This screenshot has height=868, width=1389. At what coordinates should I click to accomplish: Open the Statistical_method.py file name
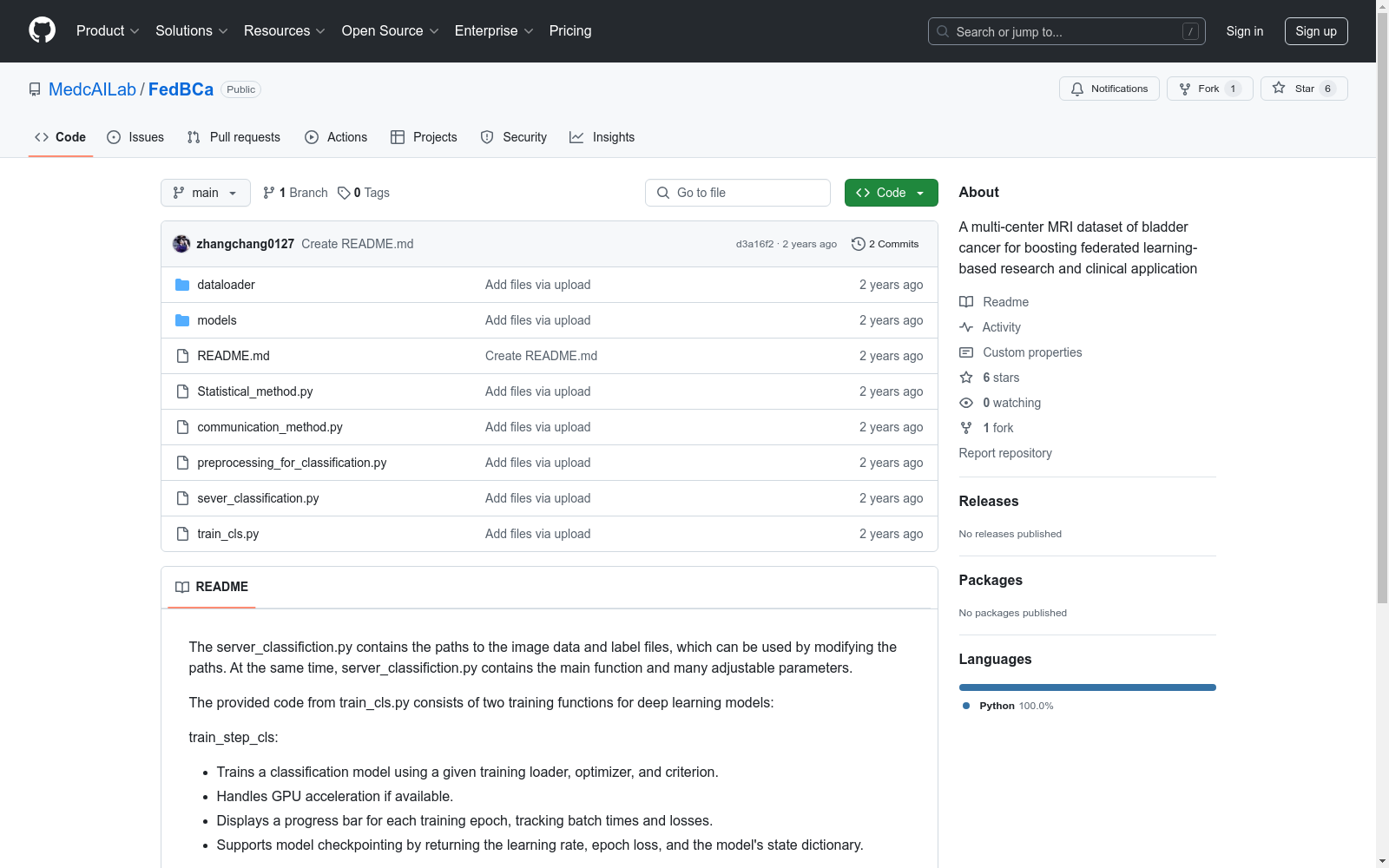tap(255, 391)
